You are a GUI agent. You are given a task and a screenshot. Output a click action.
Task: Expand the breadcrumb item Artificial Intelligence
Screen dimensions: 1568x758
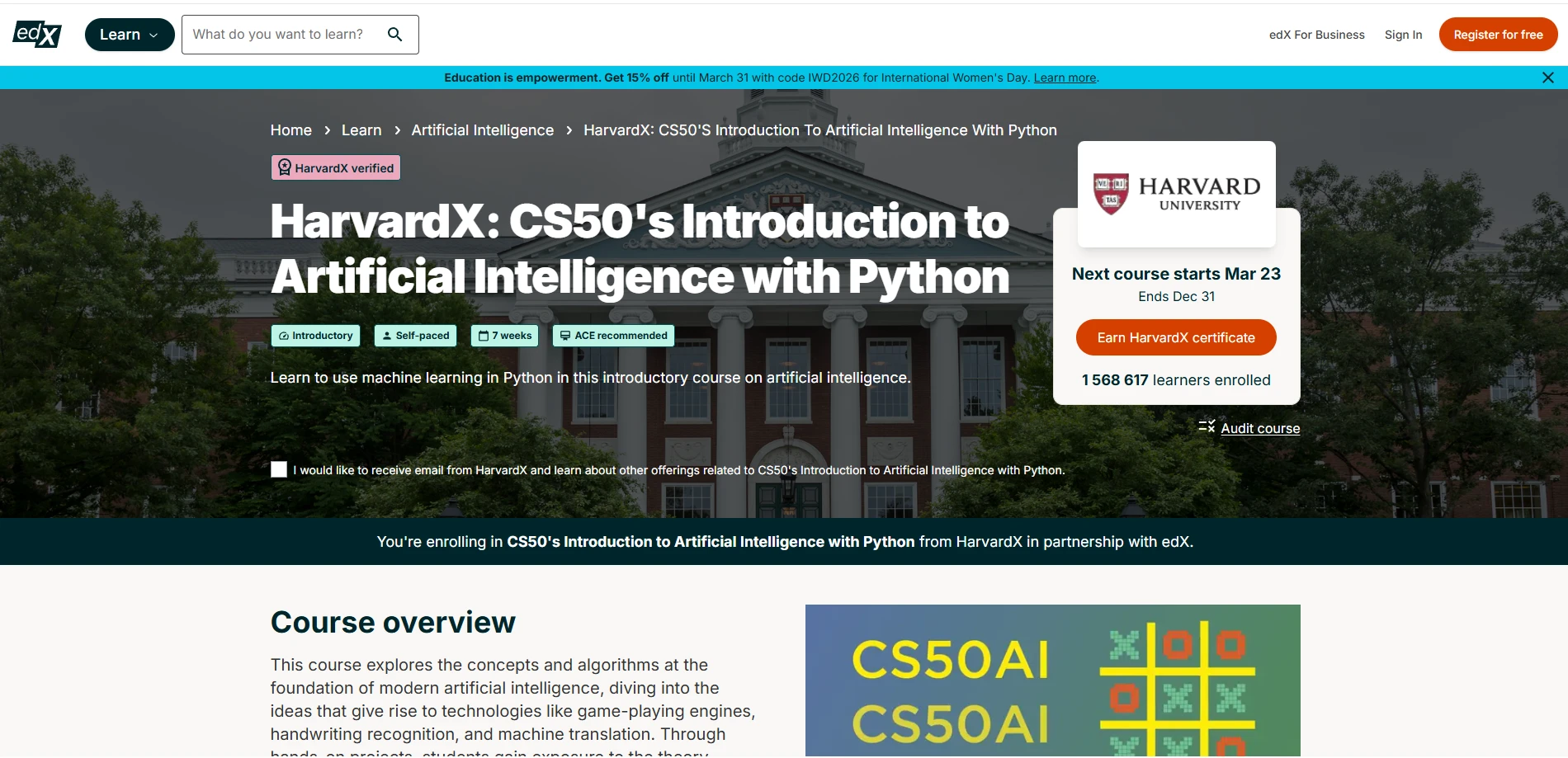pos(482,130)
